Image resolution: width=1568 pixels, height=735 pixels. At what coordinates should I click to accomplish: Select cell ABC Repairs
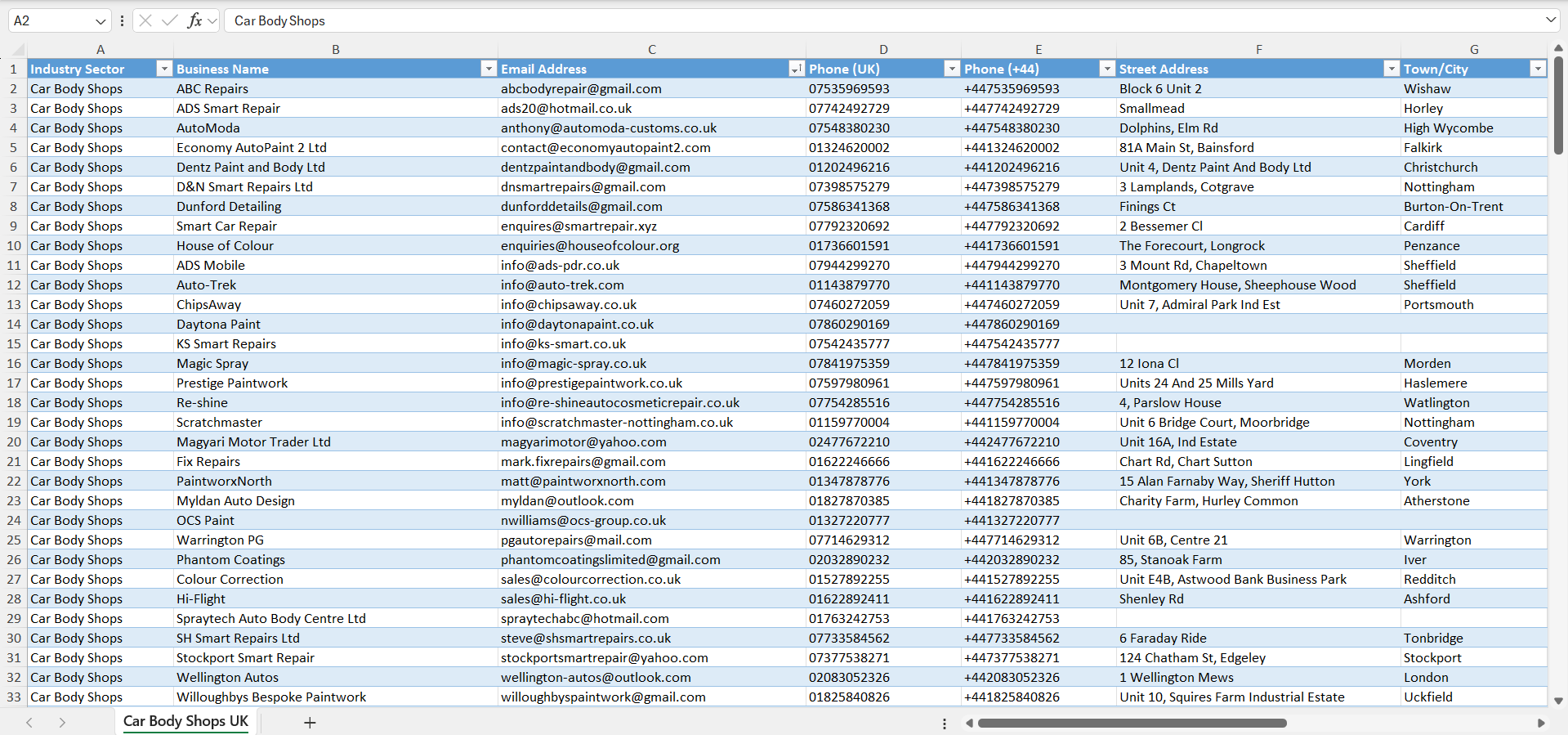pyautogui.click(x=336, y=88)
